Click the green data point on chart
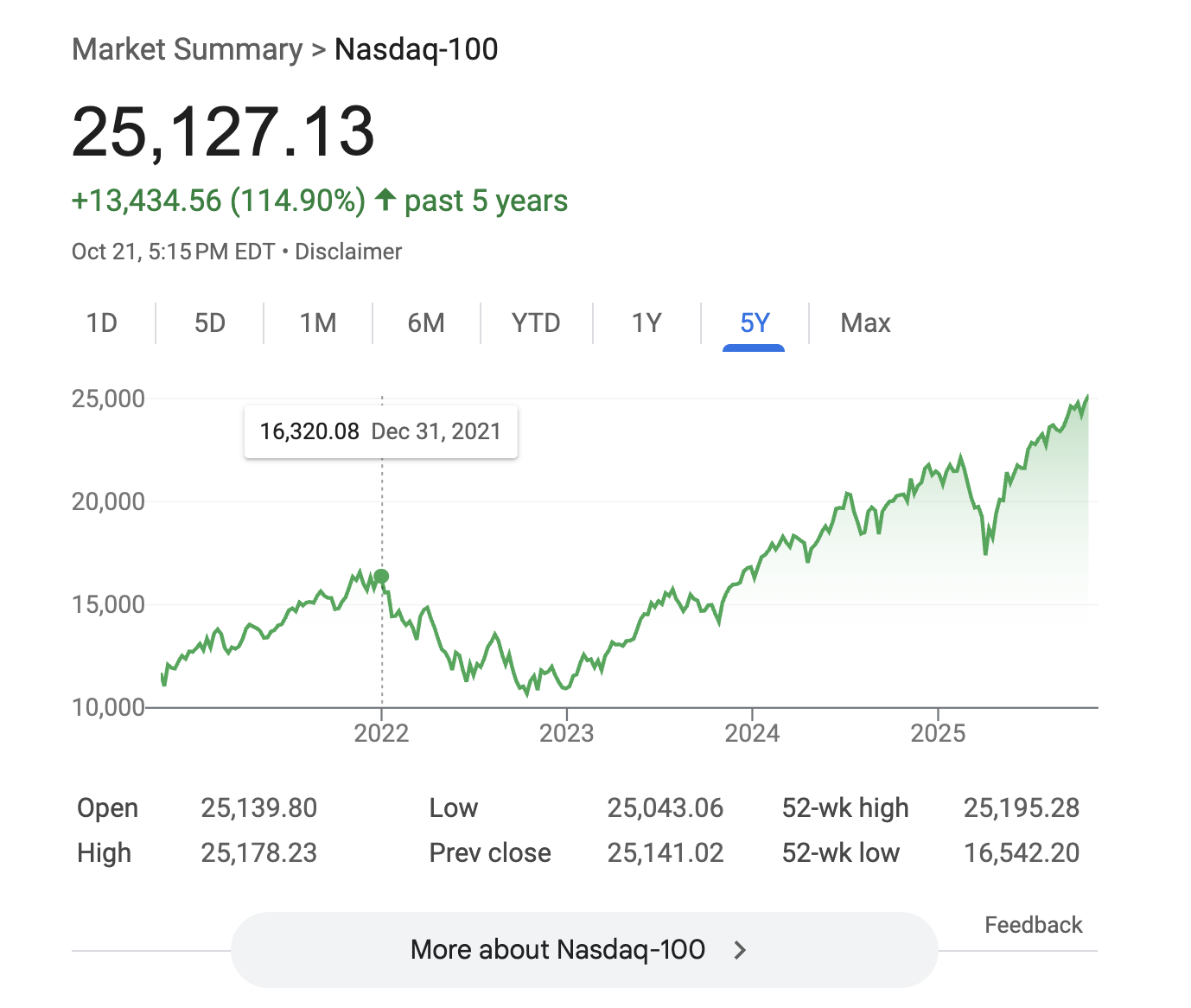The image size is (1191, 1008). click(381, 577)
